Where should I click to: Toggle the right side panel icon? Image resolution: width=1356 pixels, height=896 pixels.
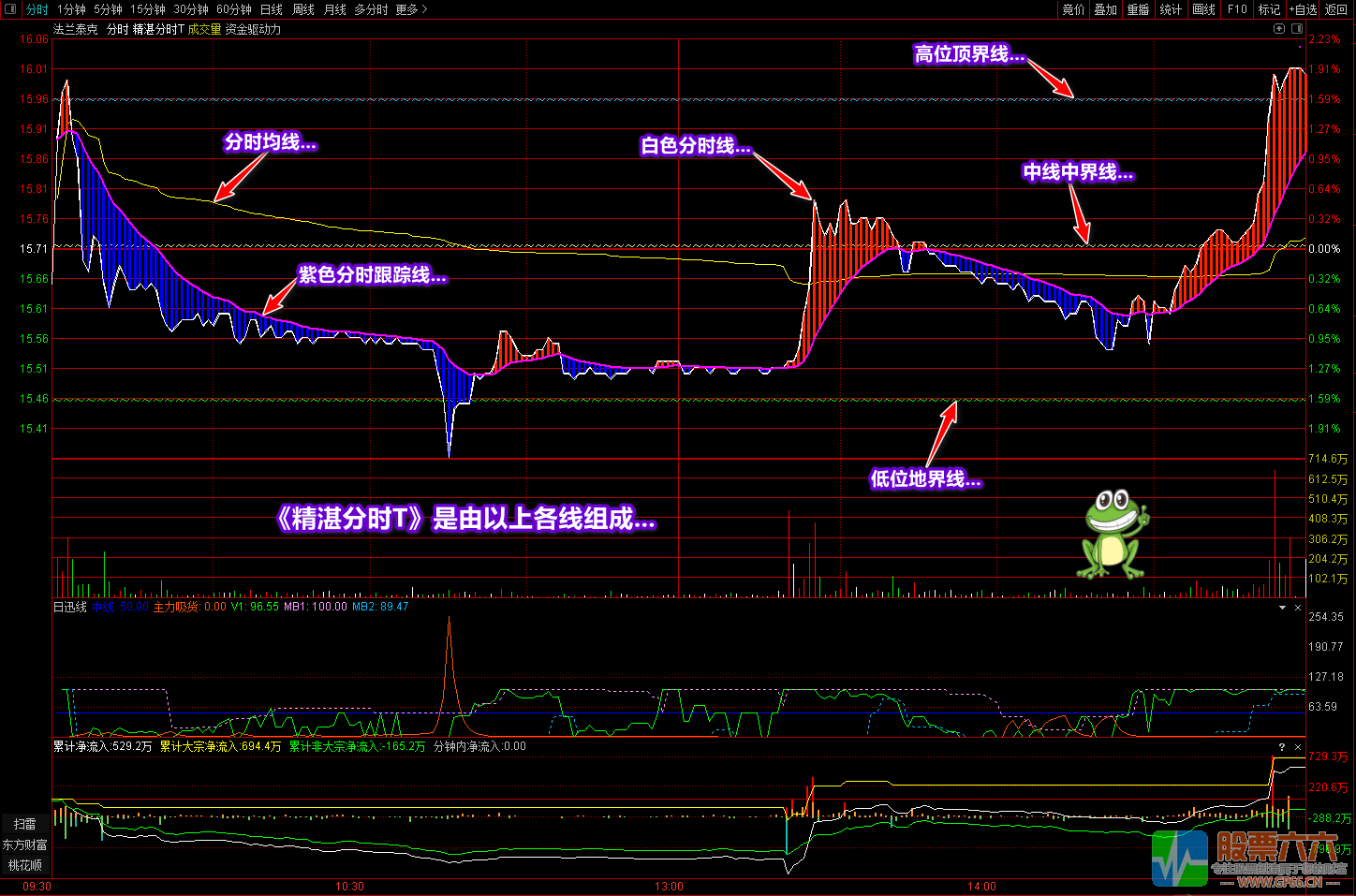[x=1297, y=29]
